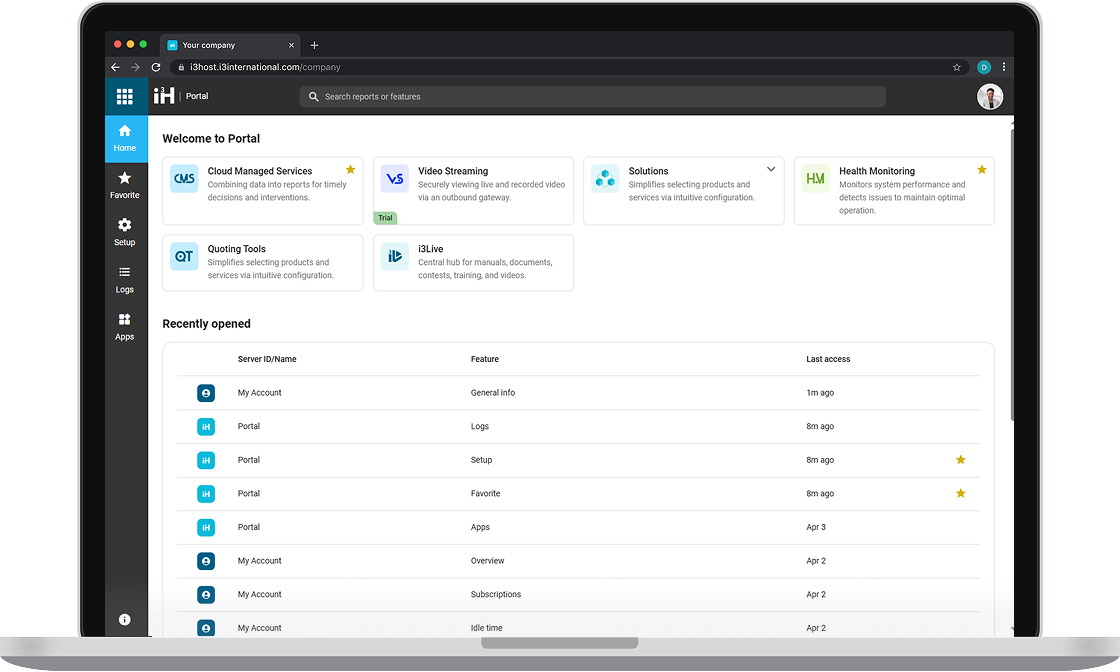Open Logs in the sidebar

[x=125, y=280]
